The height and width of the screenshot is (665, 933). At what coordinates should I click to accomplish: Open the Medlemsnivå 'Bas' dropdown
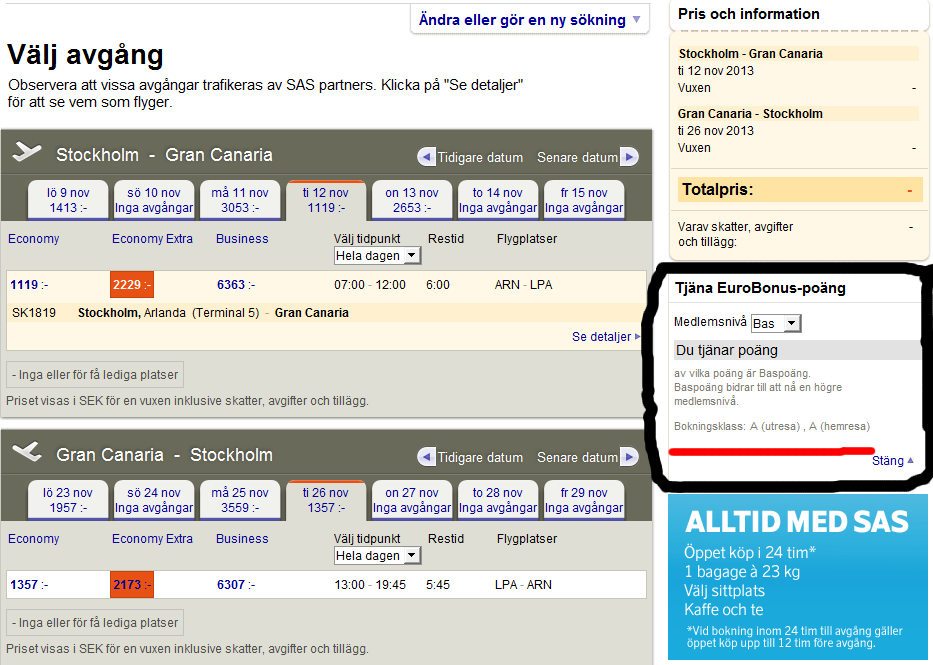tap(776, 323)
